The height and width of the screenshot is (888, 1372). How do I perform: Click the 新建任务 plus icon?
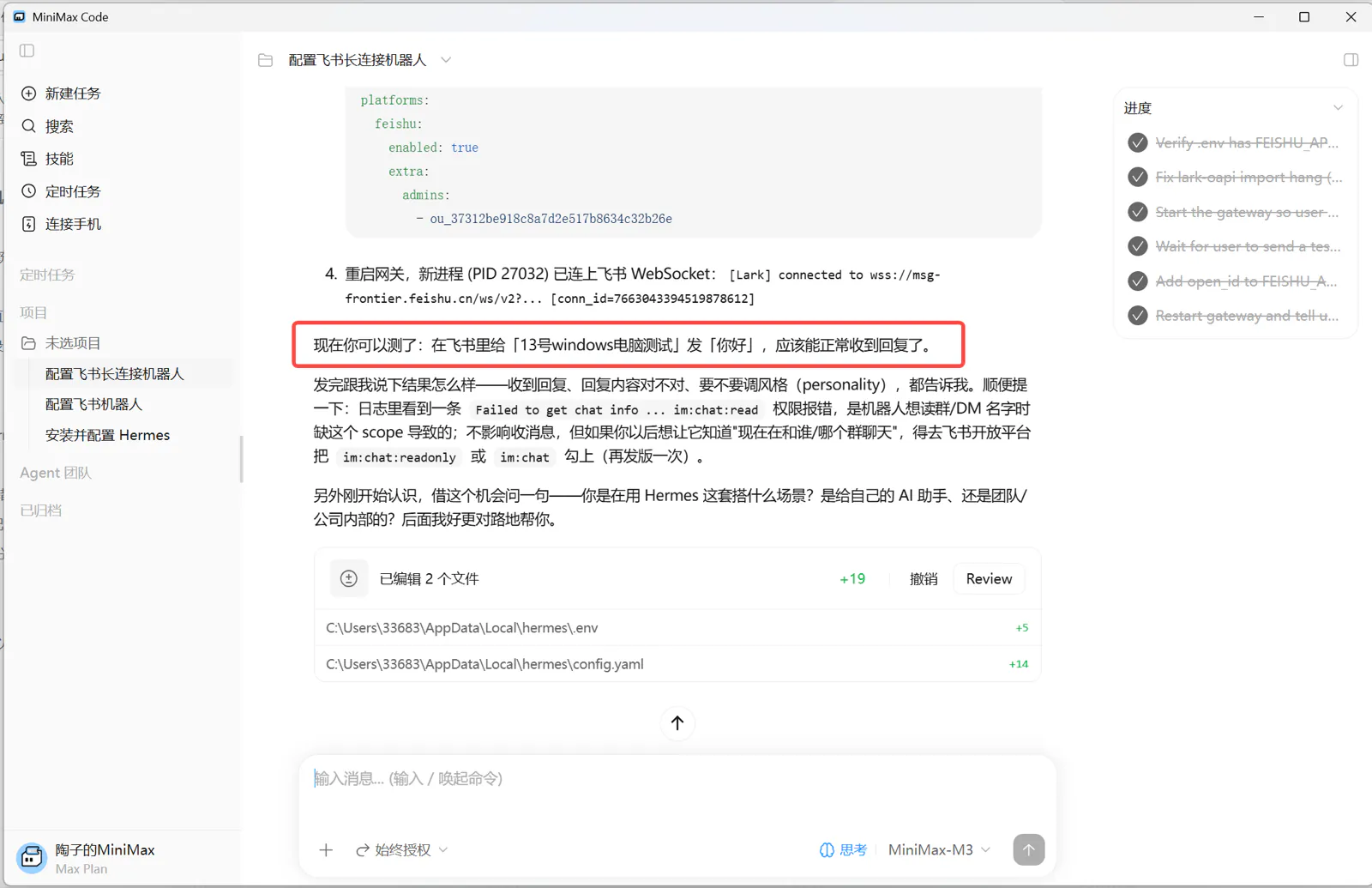28,94
